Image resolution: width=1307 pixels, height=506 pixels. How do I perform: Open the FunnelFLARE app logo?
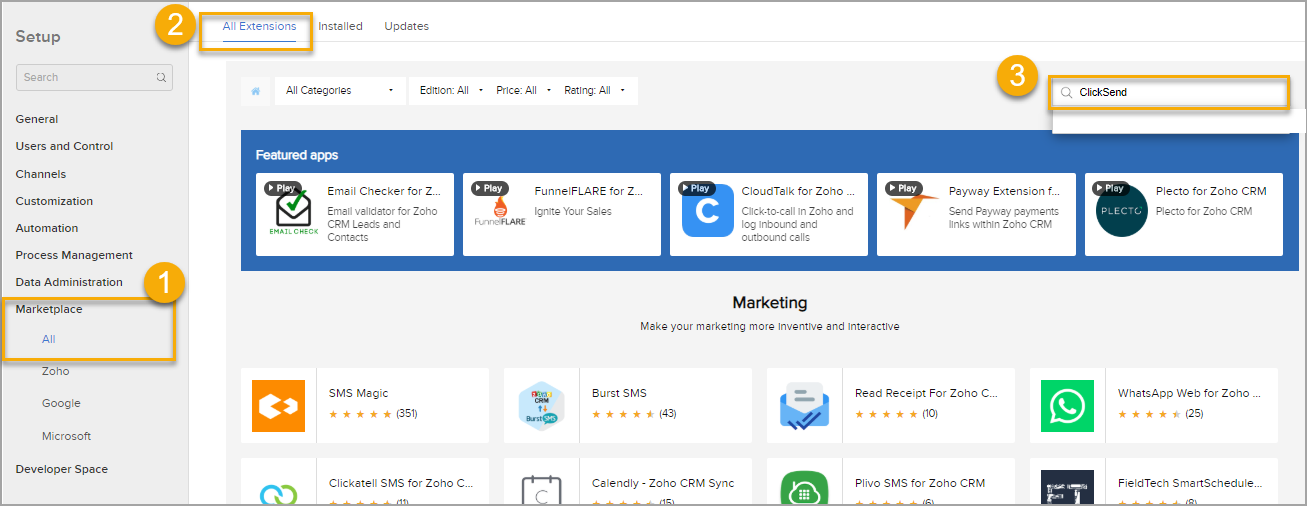pos(499,212)
